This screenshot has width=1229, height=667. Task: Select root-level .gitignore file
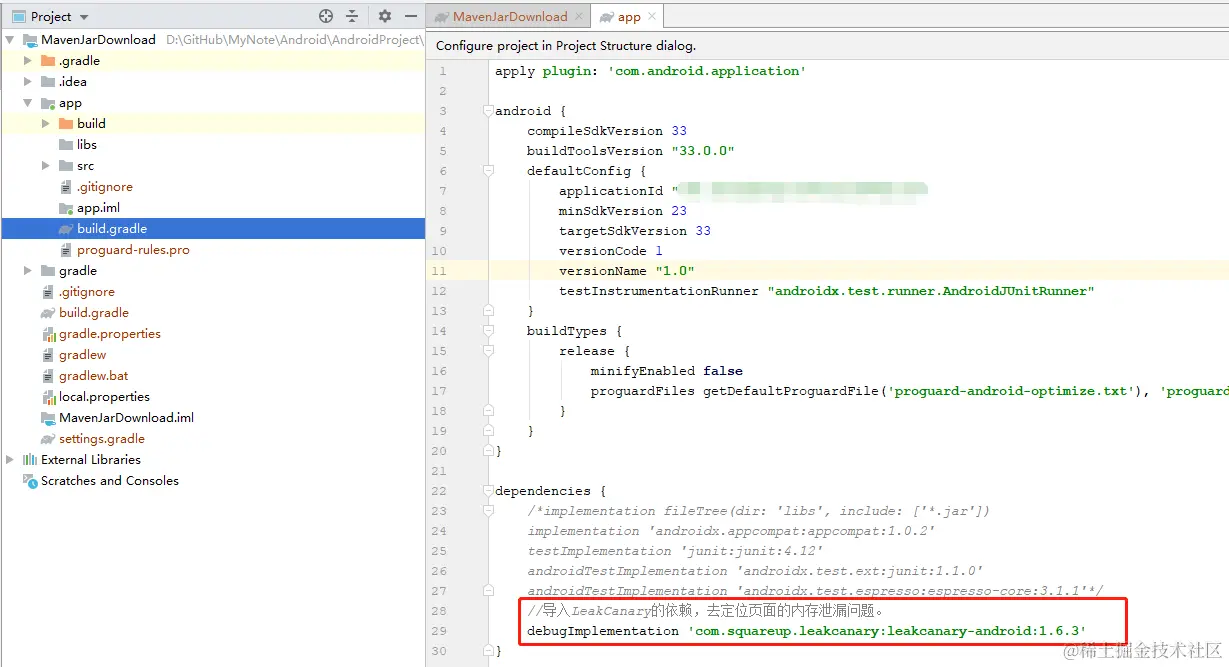pos(86,292)
